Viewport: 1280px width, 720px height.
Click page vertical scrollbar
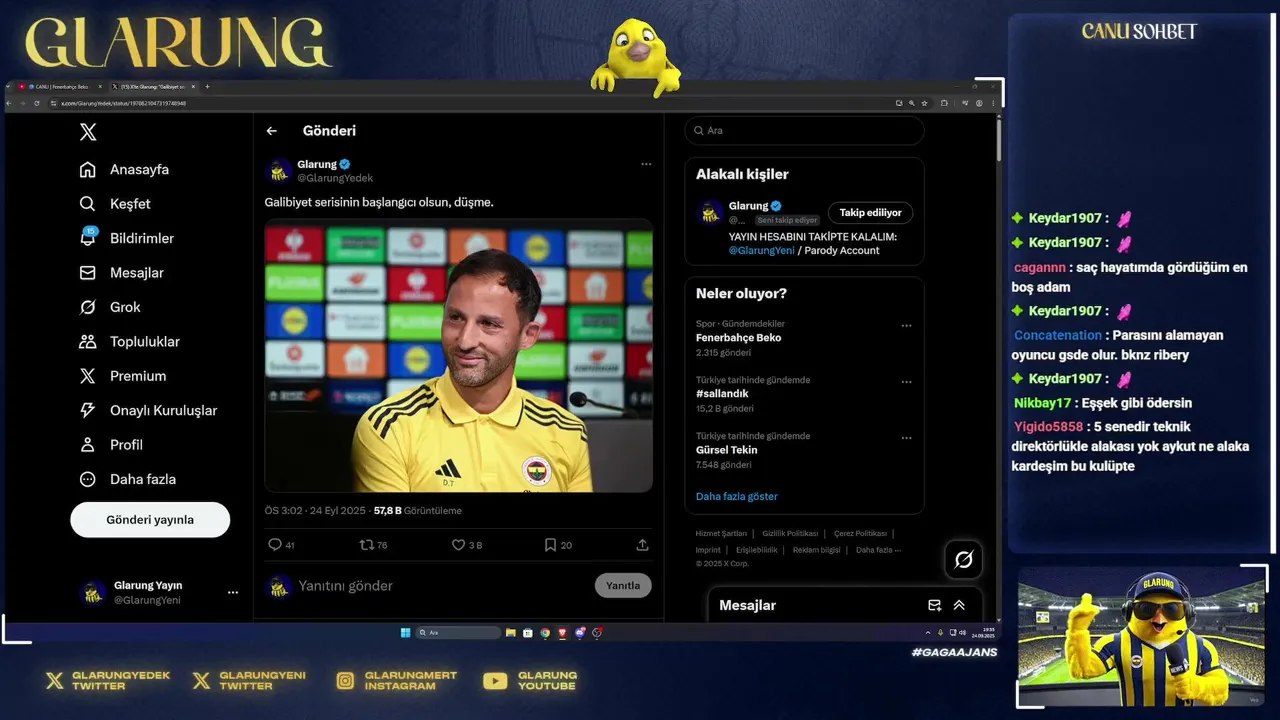(997, 140)
